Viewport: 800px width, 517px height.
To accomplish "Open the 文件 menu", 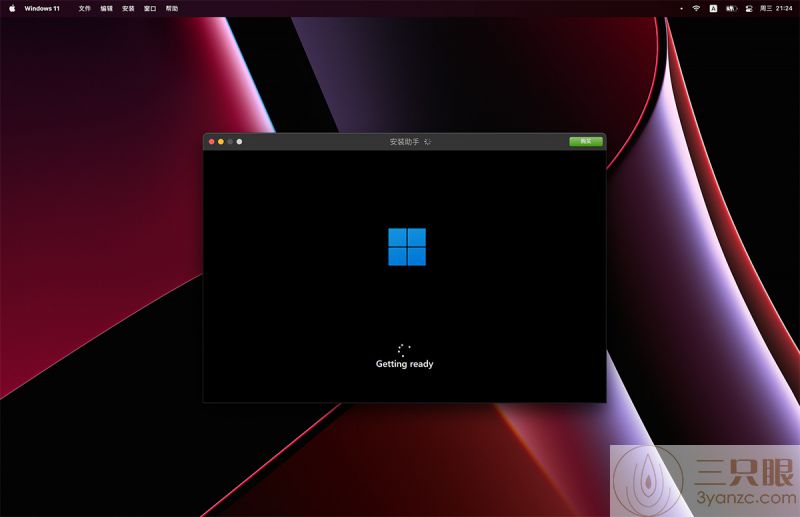I will [85, 8].
